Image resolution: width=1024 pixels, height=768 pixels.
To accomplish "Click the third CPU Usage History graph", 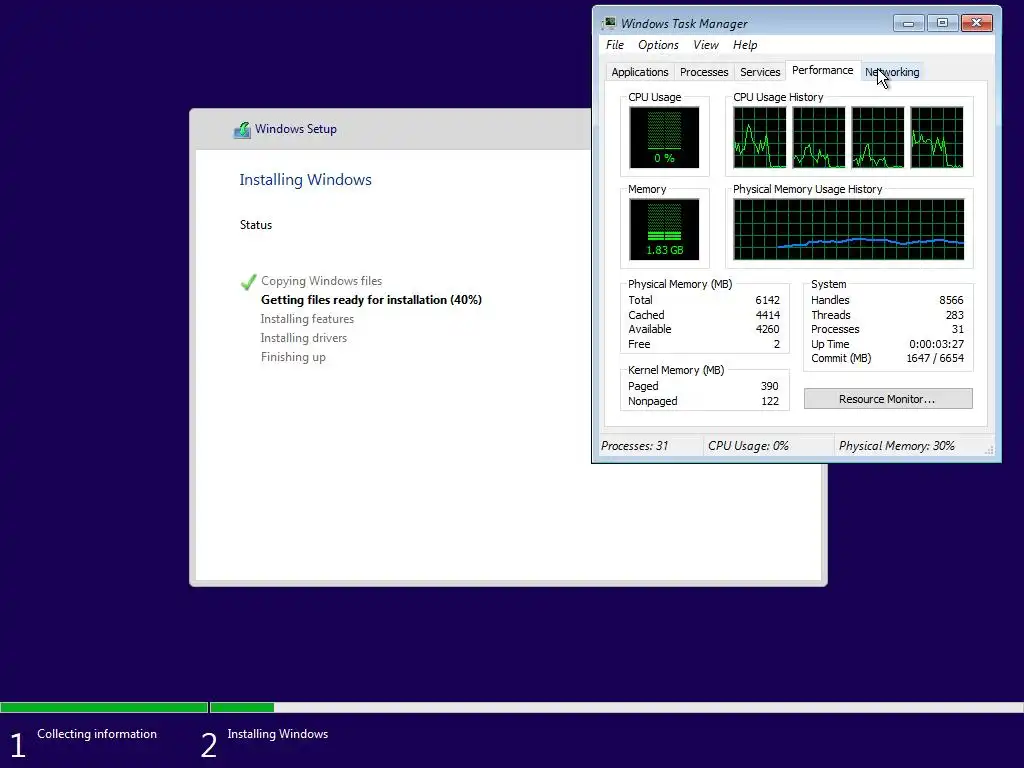I will [x=878, y=138].
